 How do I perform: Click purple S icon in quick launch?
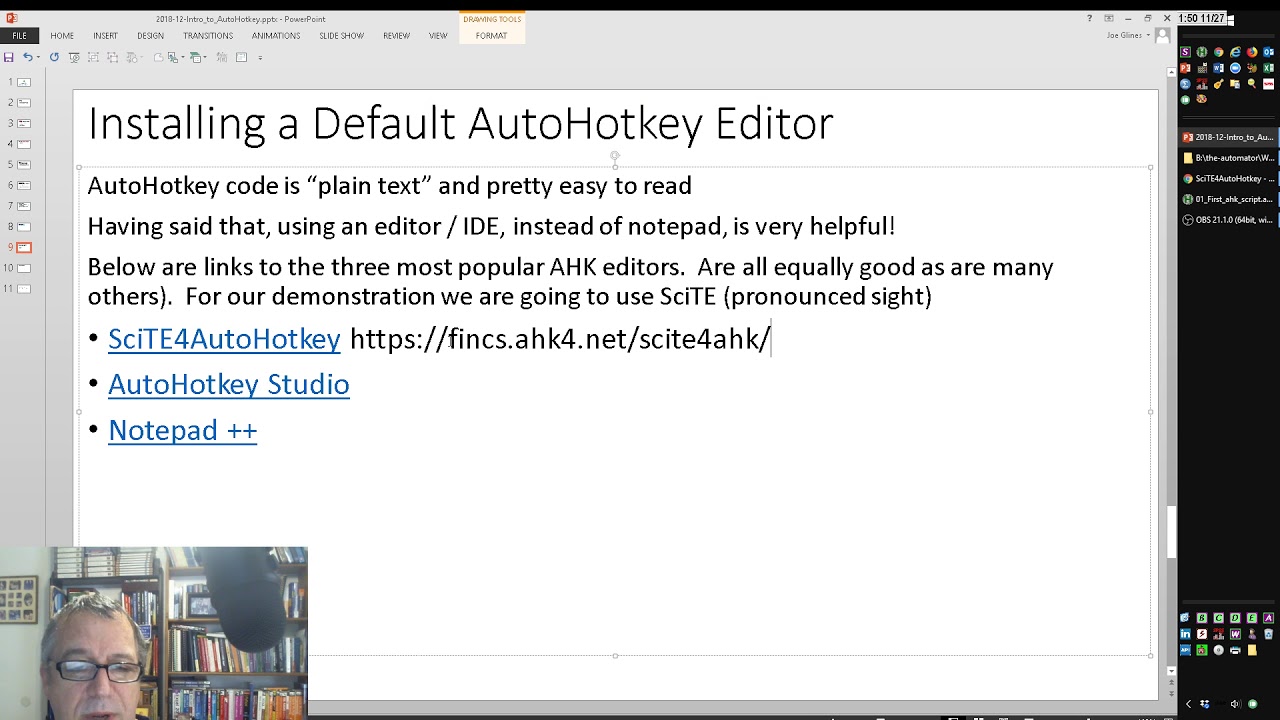click(x=1185, y=52)
